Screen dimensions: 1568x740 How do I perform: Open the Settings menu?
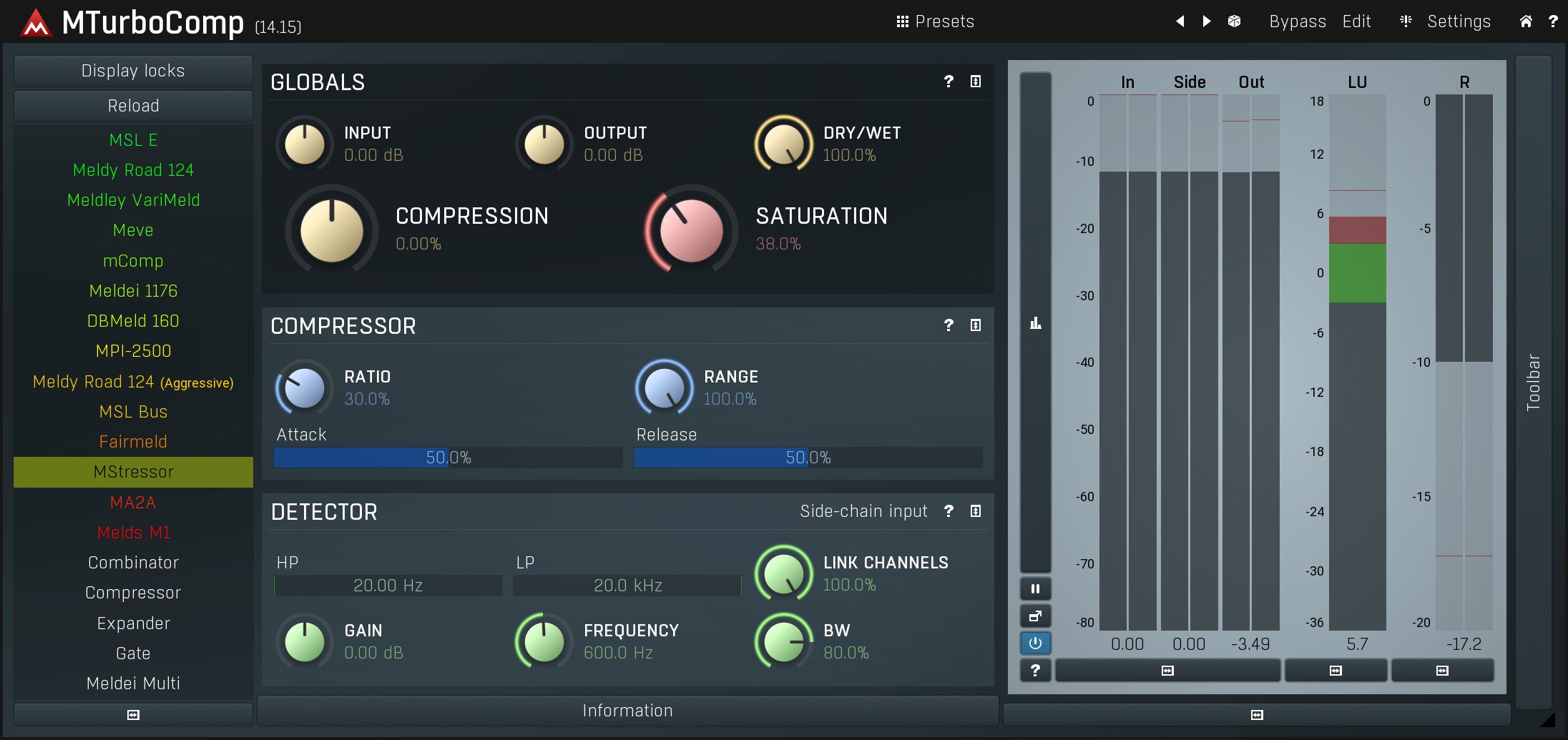pos(1458,21)
